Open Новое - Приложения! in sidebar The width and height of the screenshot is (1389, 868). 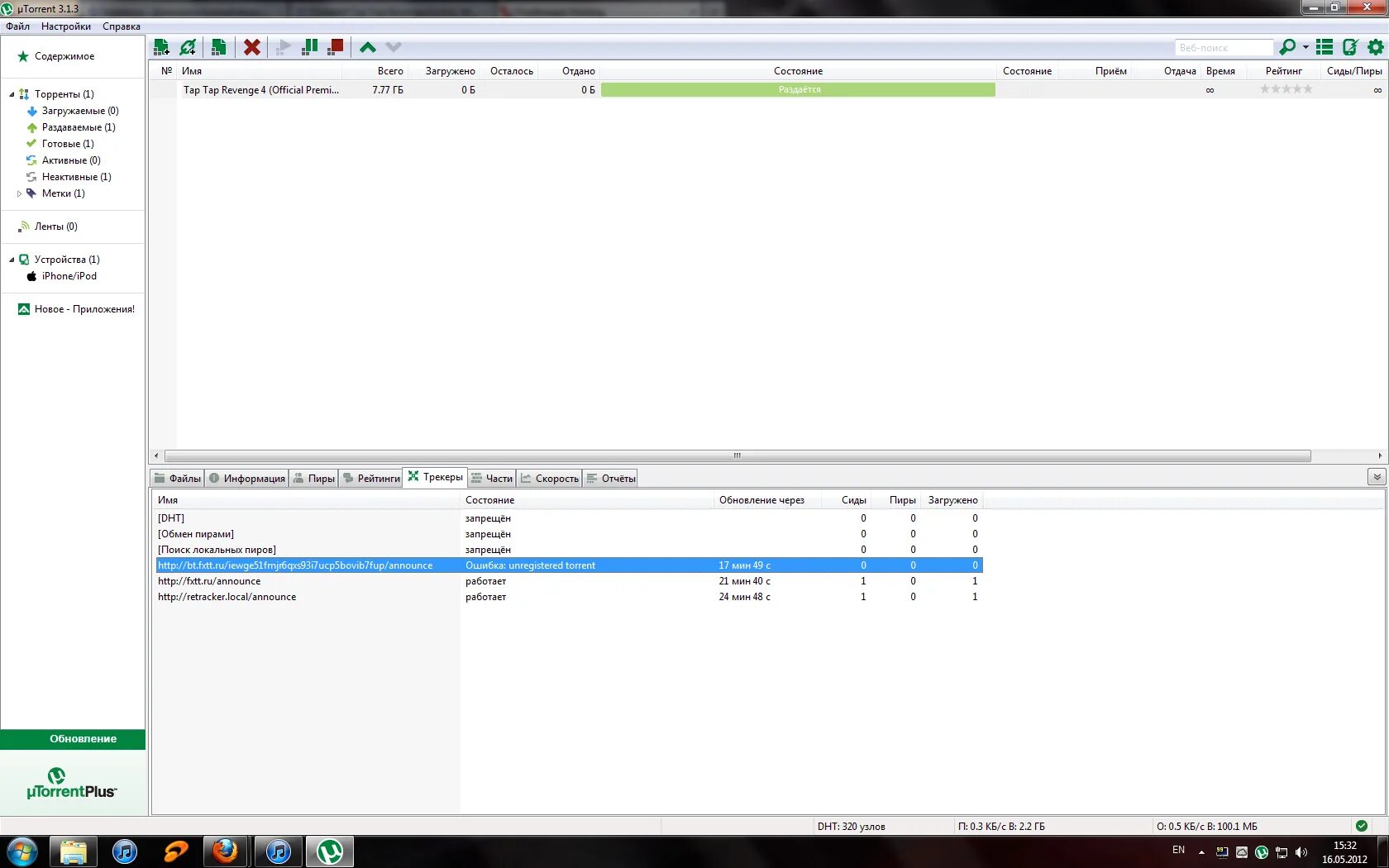tap(84, 309)
